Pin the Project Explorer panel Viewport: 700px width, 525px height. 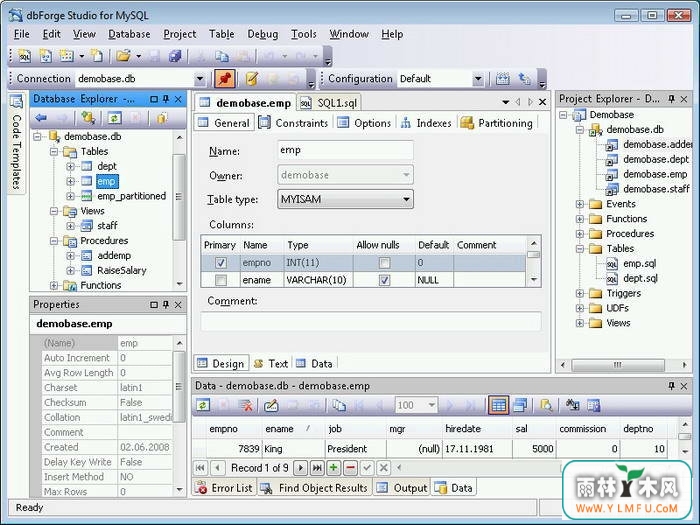pyautogui.click(x=671, y=99)
